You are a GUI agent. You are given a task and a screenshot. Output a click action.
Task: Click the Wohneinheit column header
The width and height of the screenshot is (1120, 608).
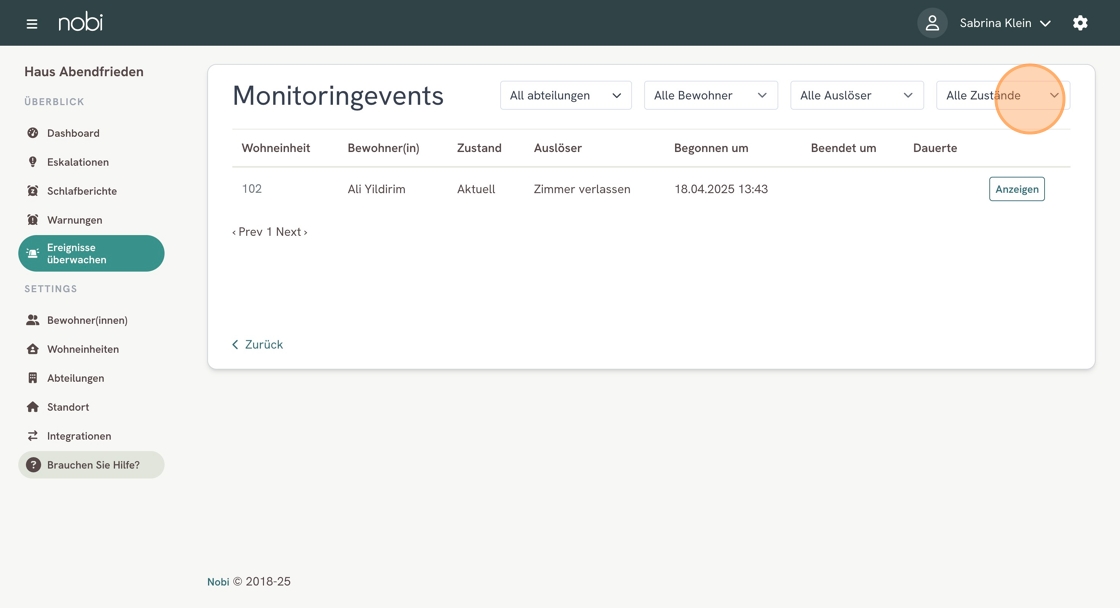pyautogui.click(x=276, y=148)
